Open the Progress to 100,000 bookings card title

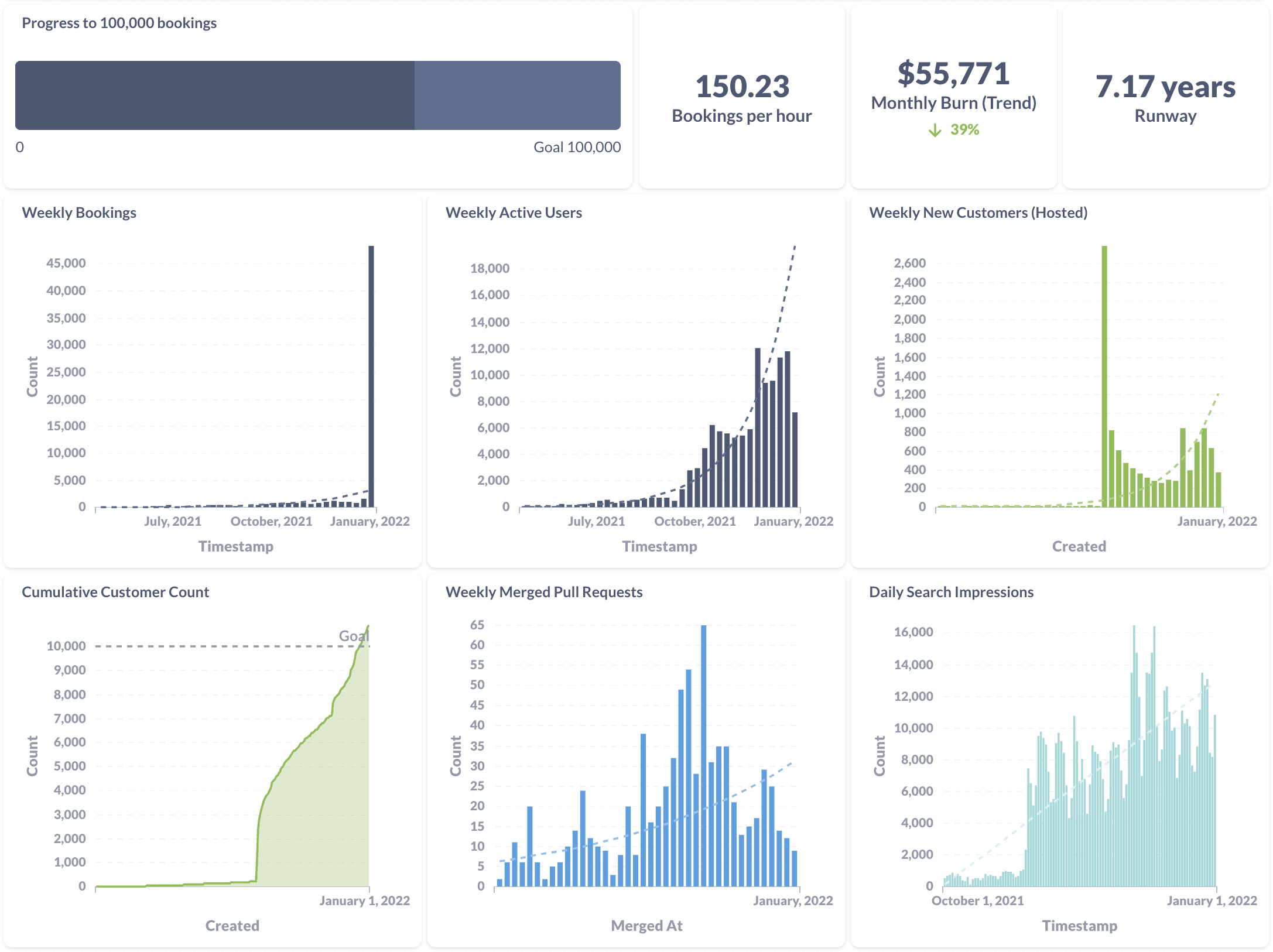click(119, 23)
